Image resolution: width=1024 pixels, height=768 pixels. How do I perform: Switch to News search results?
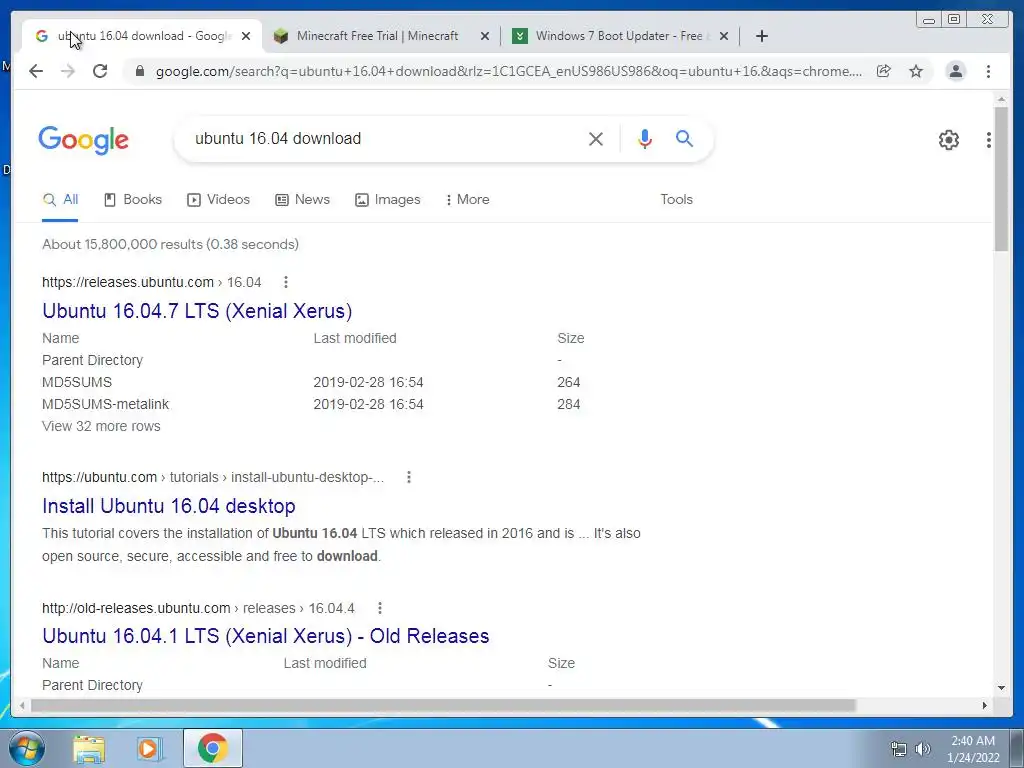(x=302, y=200)
